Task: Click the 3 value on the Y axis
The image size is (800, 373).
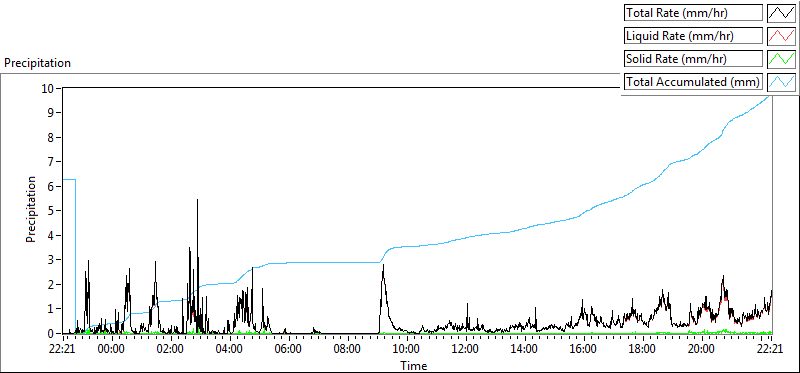Action: [52, 260]
